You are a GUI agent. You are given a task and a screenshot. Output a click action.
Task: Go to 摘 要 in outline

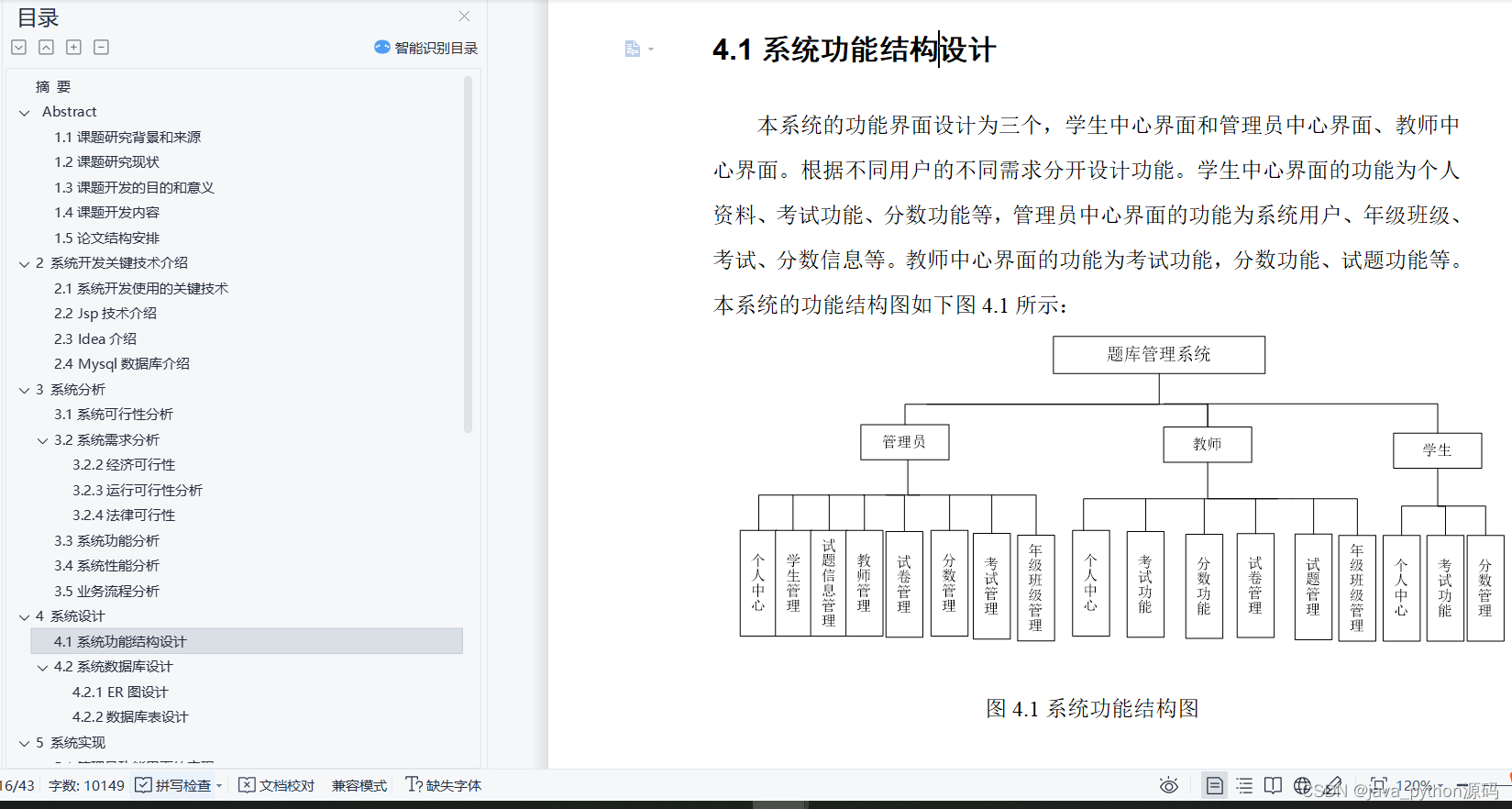click(x=53, y=86)
